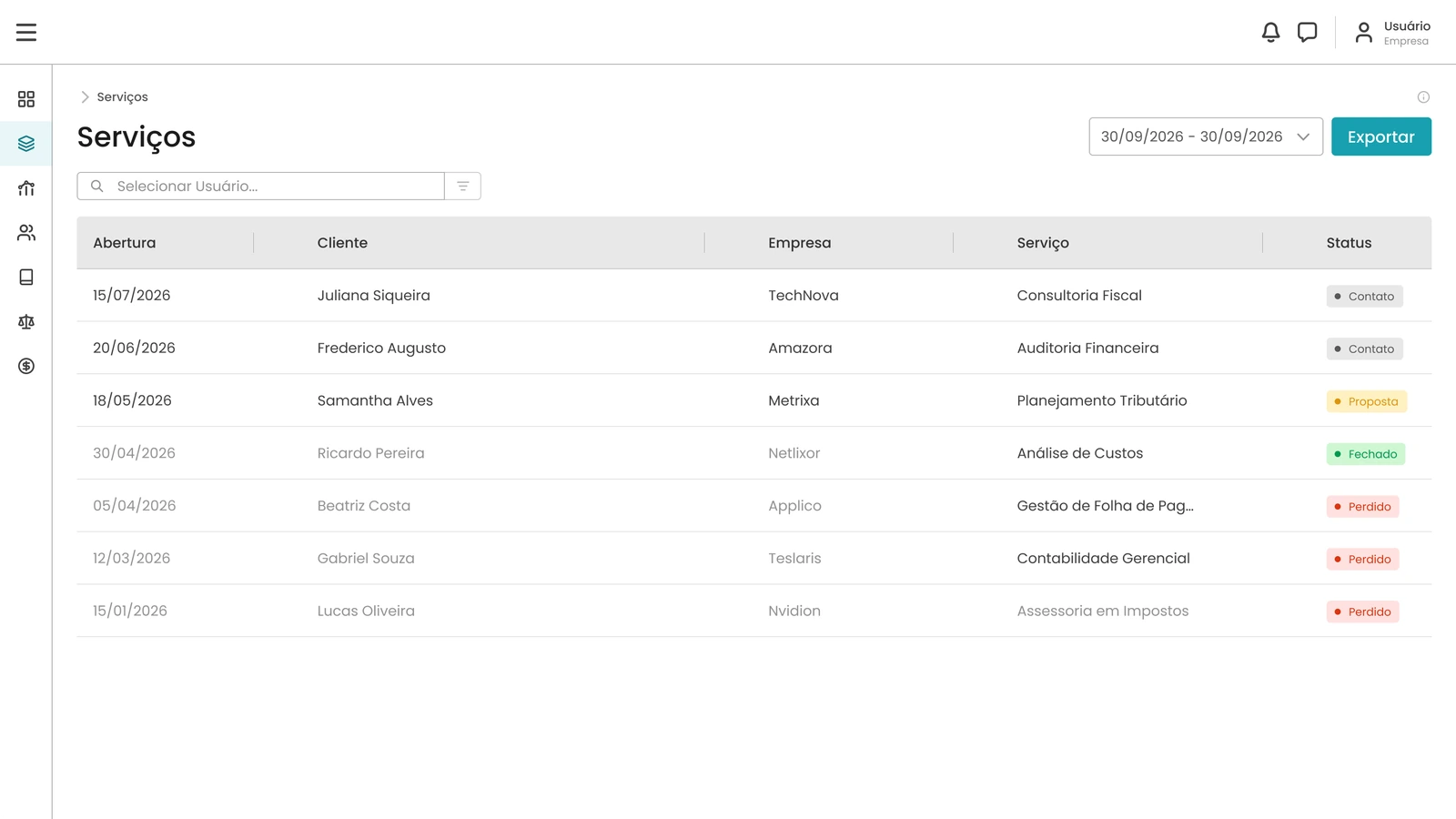Viewport: 1456px width, 819px height.
Task: Sort by Cliente column header
Action: pos(342,243)
